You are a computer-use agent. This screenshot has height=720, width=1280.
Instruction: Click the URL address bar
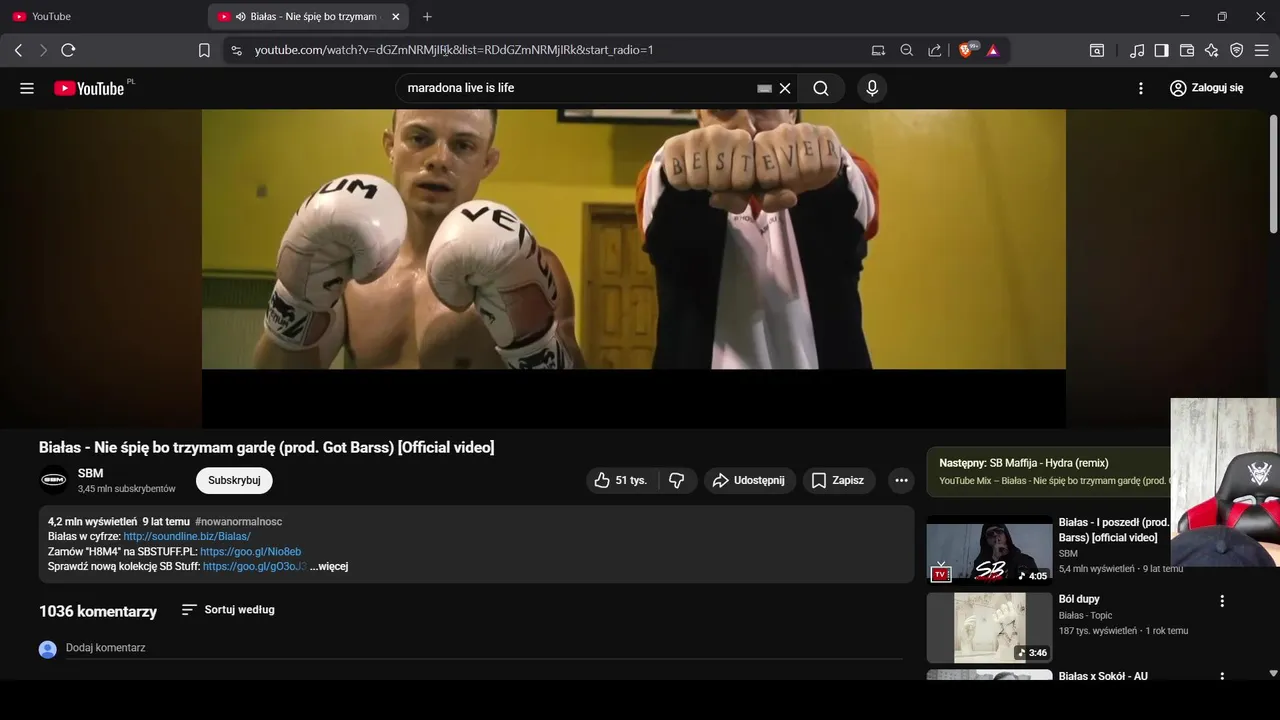[454, 50]
